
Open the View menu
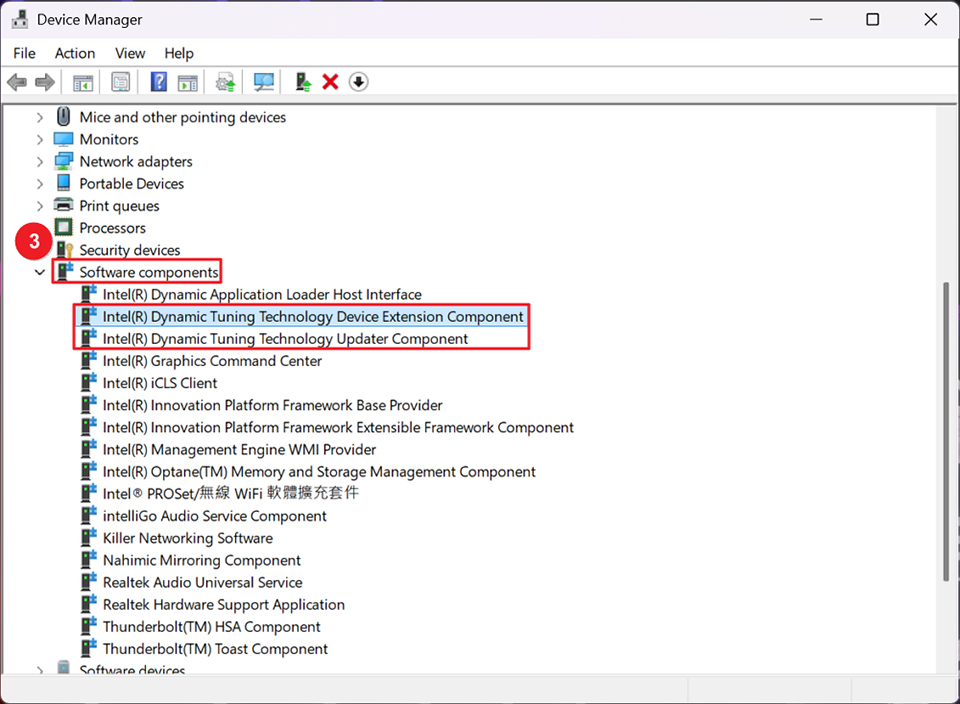click(130, 53)
